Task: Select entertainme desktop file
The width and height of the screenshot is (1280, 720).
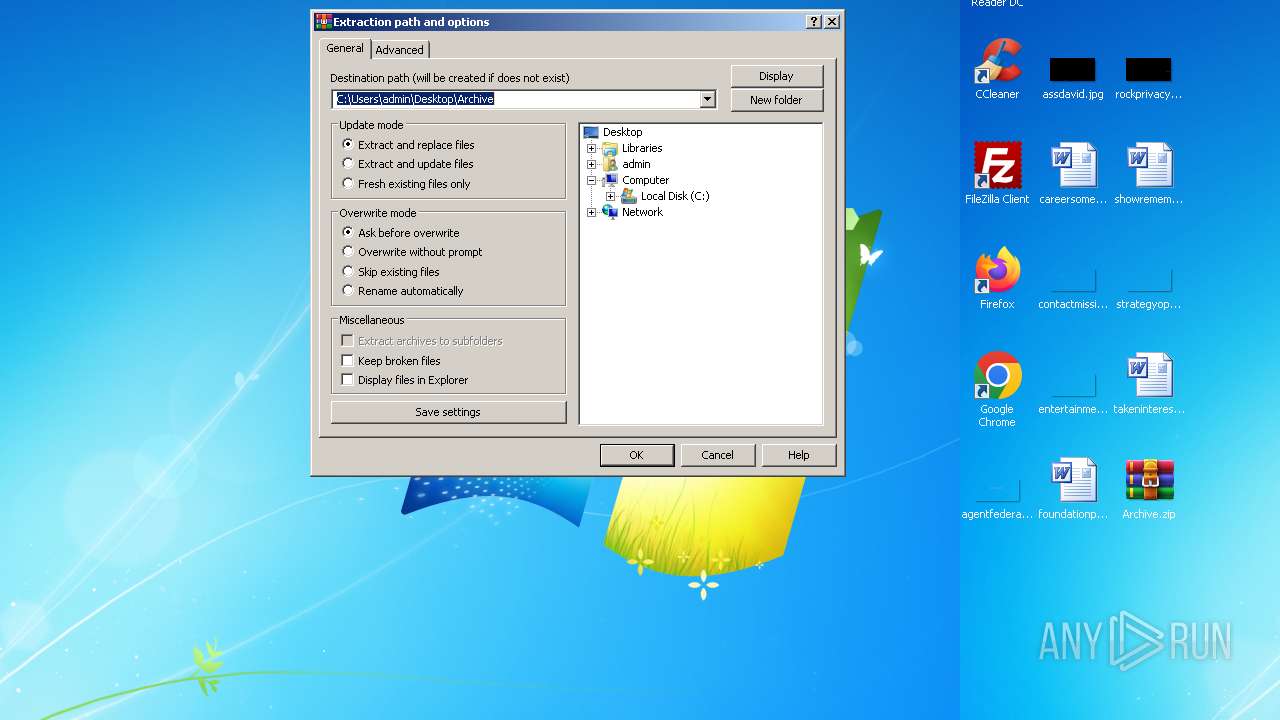Action: 1073,393
